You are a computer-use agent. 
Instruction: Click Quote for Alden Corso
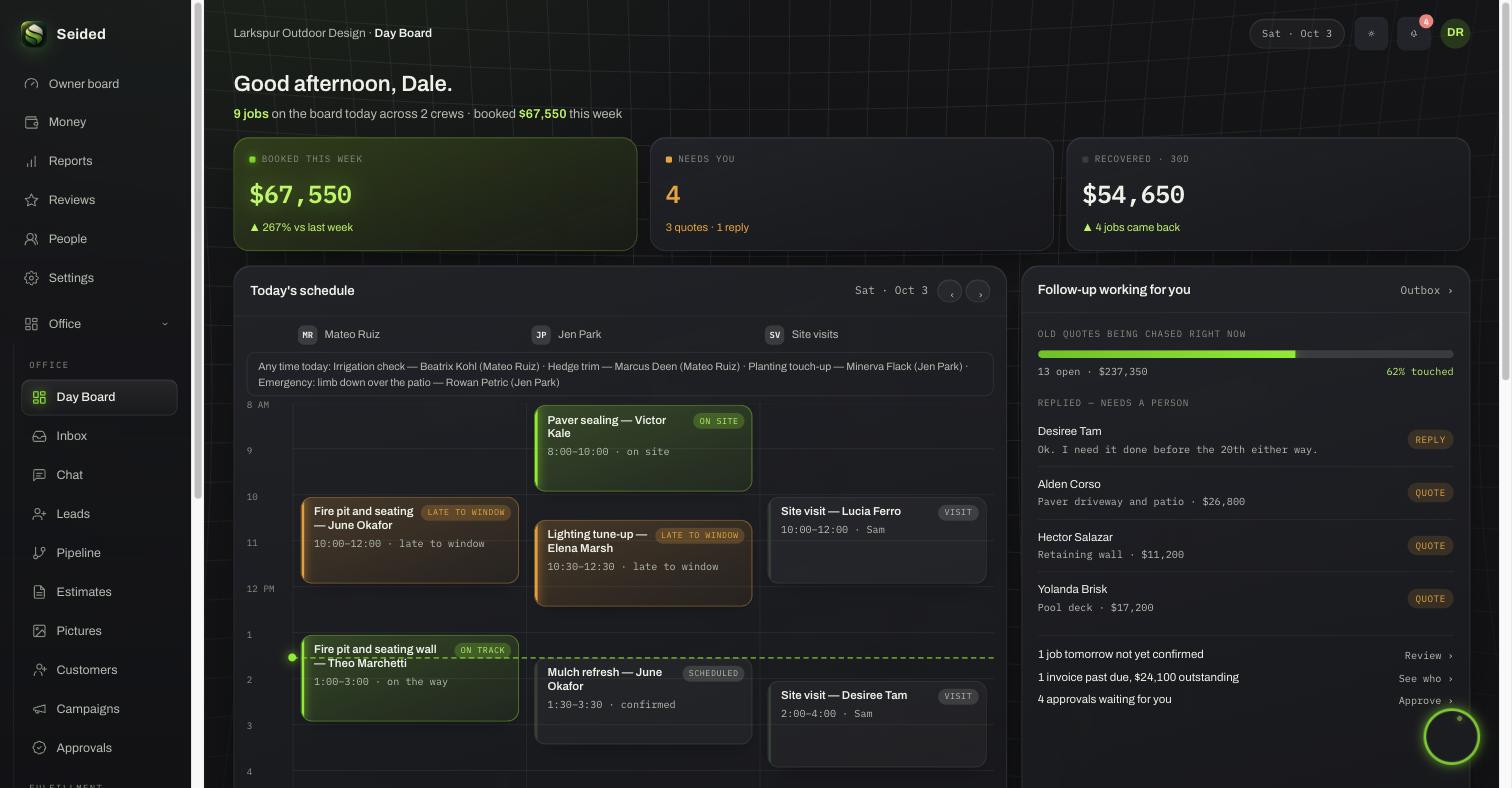[1430, 493]
